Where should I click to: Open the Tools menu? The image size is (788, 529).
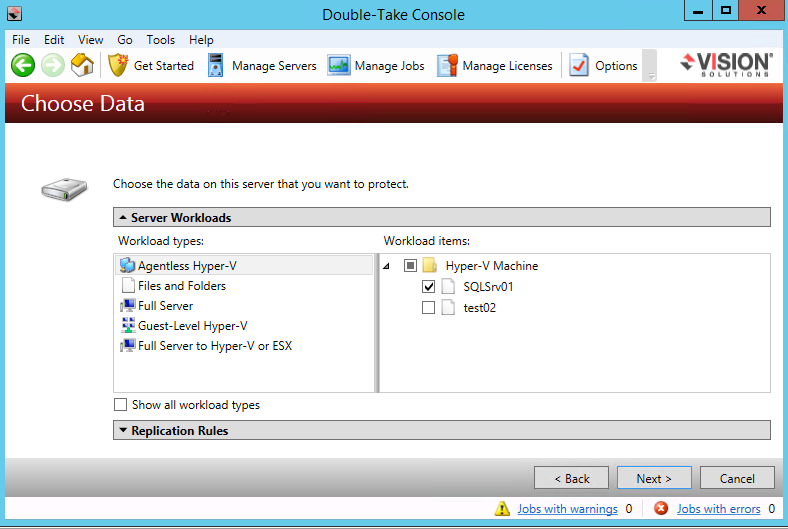pos(160,40)
